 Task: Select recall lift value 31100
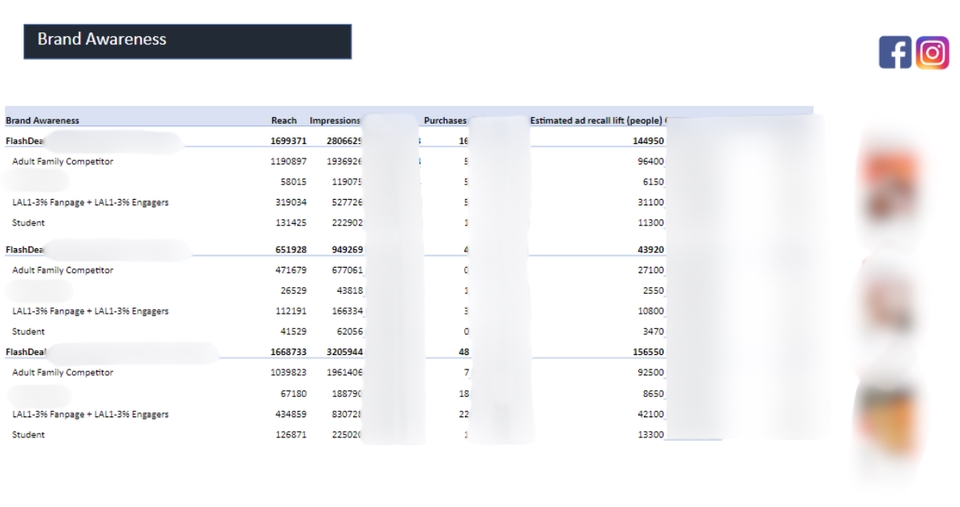coord(651,203)
